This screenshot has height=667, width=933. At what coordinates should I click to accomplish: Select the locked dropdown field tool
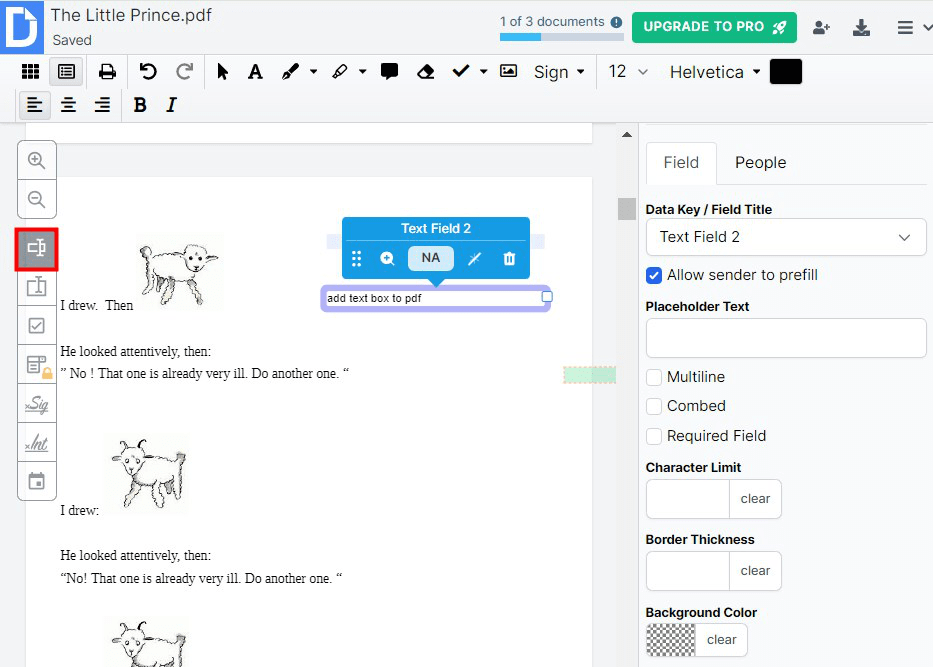[x=37, y=365]
